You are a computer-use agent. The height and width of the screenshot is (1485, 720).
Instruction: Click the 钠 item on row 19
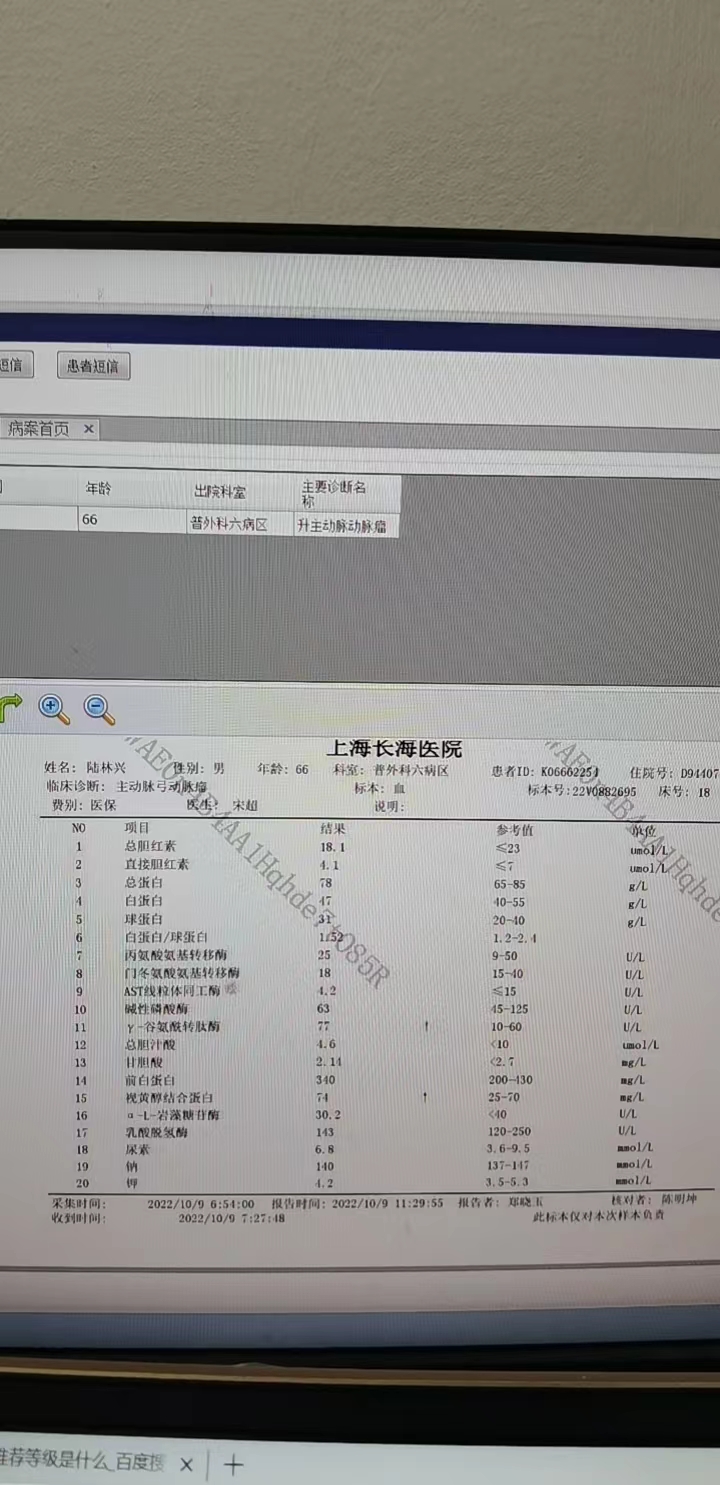pos(130,1166)
